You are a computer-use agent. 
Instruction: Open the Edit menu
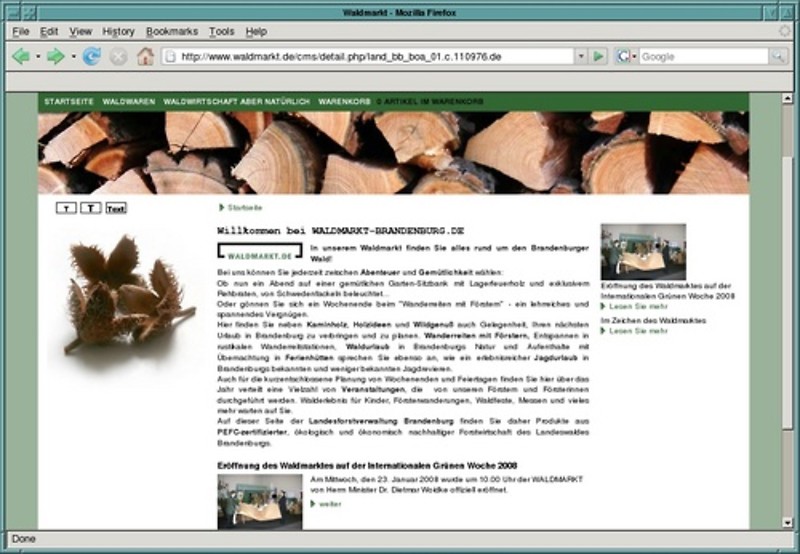tap(49, 32)
